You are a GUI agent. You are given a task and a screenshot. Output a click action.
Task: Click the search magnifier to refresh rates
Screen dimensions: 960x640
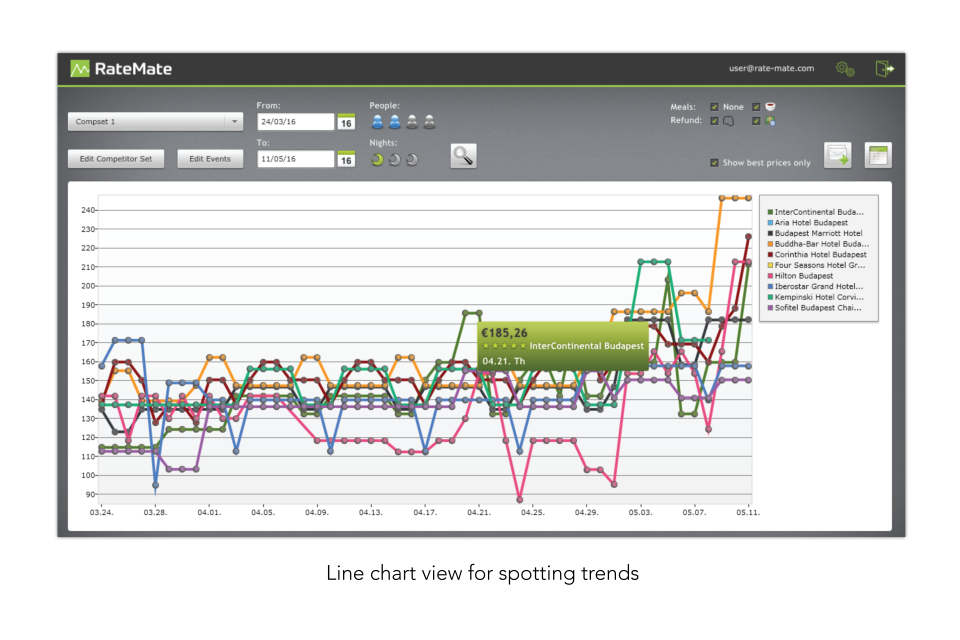(462, 155)
